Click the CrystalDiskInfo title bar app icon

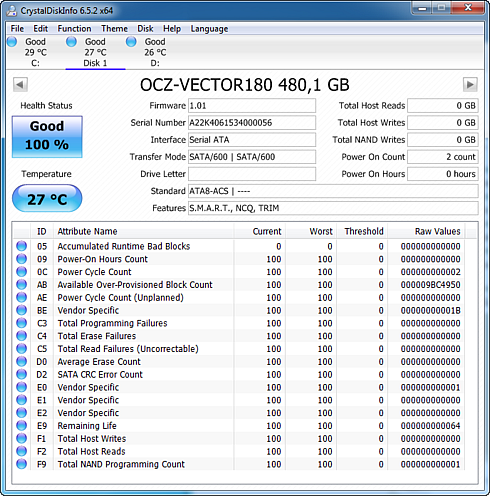coord(12,11)
